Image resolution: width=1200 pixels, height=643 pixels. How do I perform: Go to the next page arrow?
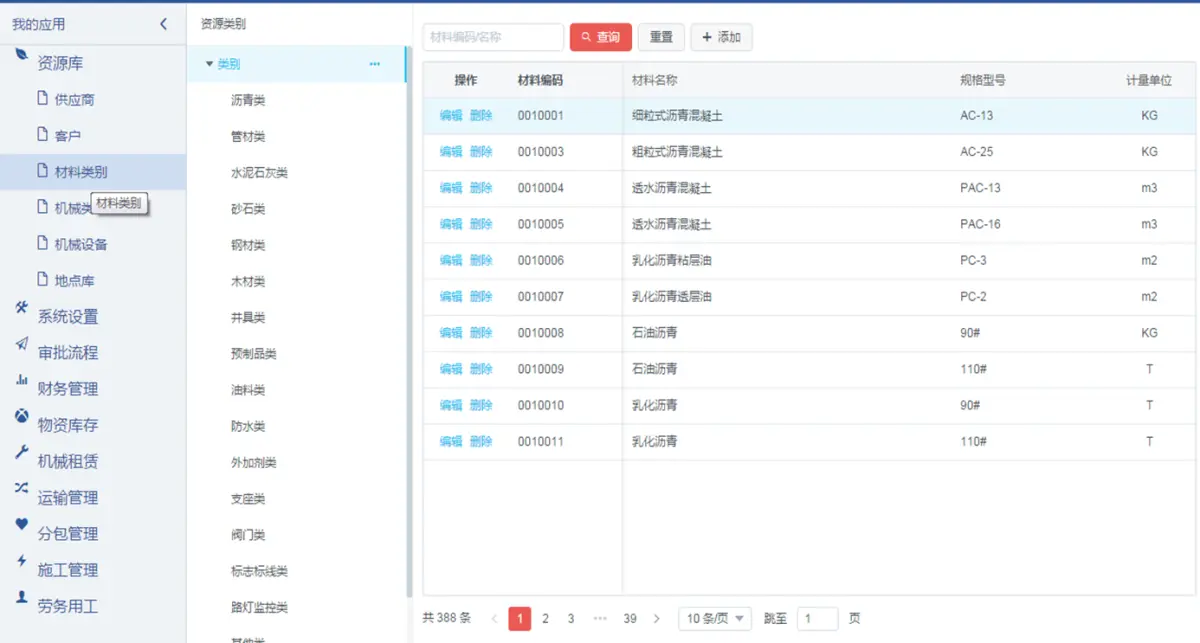(x=656, y=619)
